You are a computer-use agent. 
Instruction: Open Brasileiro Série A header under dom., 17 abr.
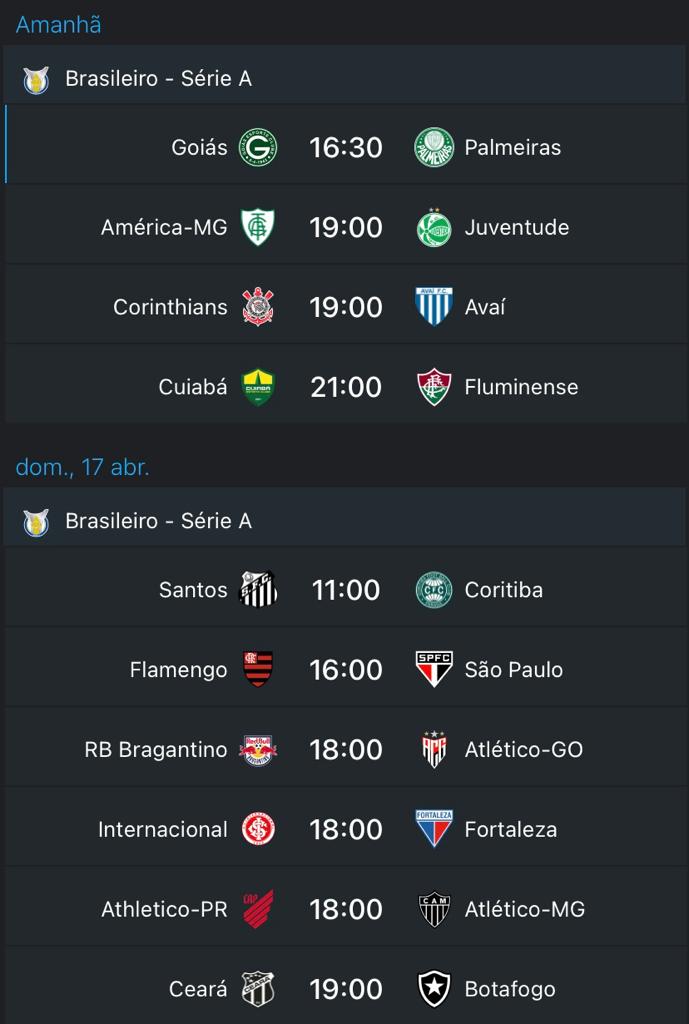pyautogui.click(x=345, y=521)
